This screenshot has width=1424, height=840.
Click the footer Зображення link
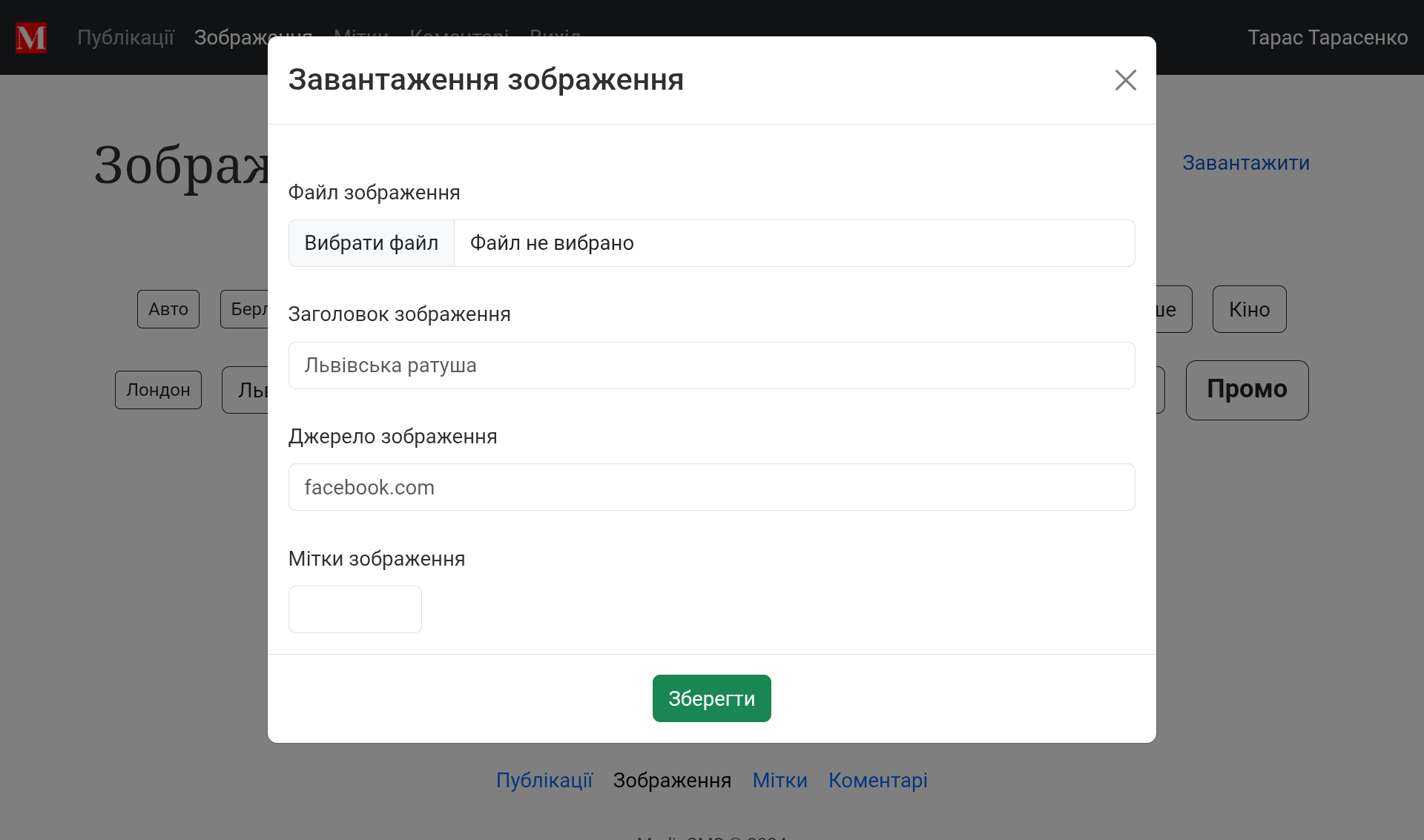pyautogui.click(x=672, y=780)
